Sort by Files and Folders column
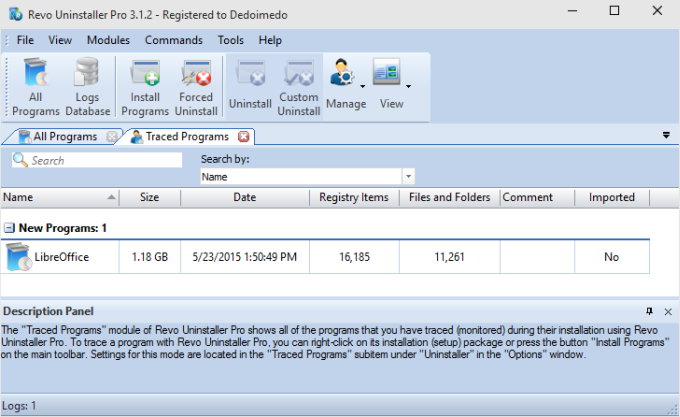This screenshot has height=417, width=680. (x=449, y=197)
